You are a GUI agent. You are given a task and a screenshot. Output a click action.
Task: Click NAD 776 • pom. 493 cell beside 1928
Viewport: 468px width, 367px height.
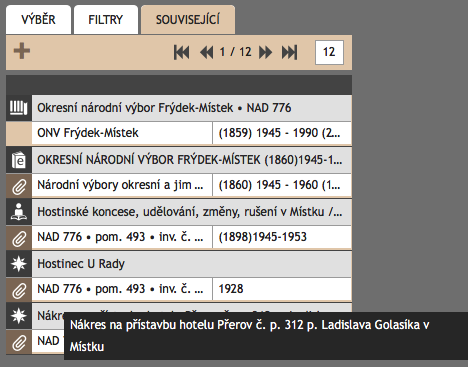(122, 289)
